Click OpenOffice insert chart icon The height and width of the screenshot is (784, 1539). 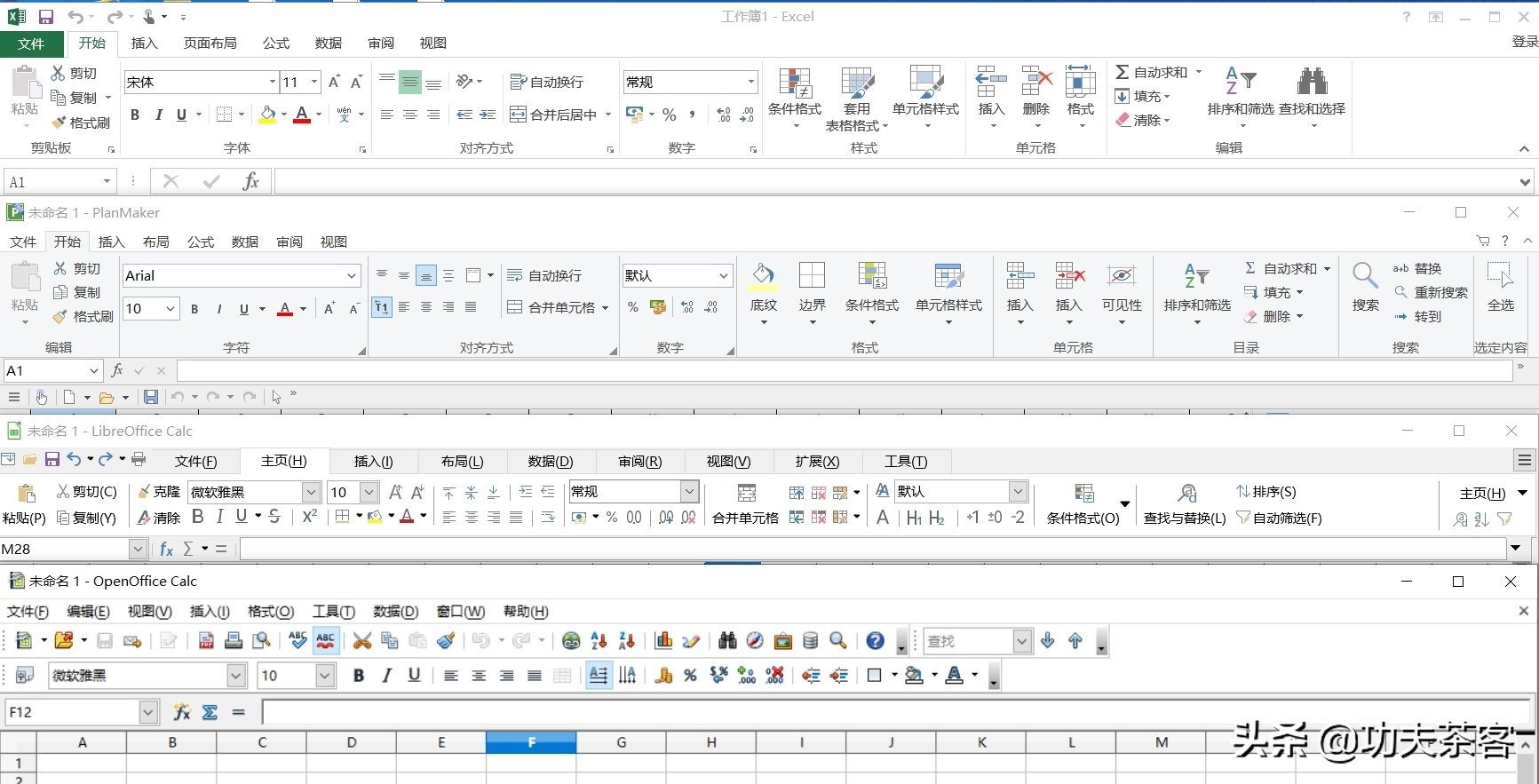point(663,640)
